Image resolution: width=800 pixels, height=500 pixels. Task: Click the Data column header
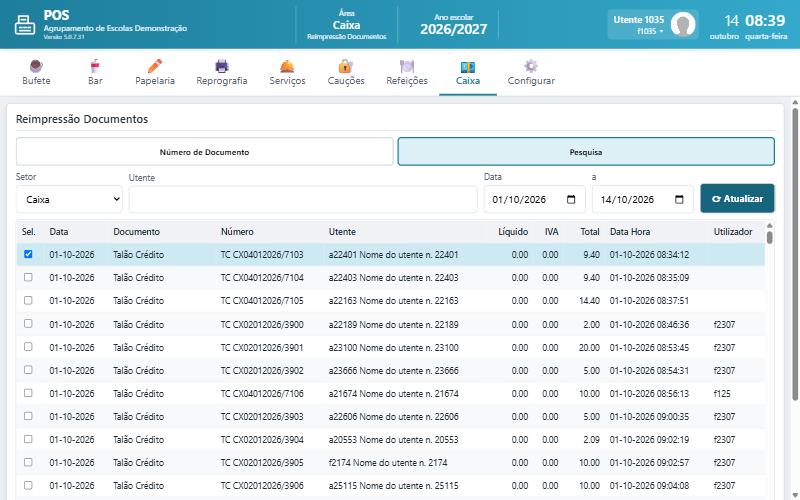[59, 232]
